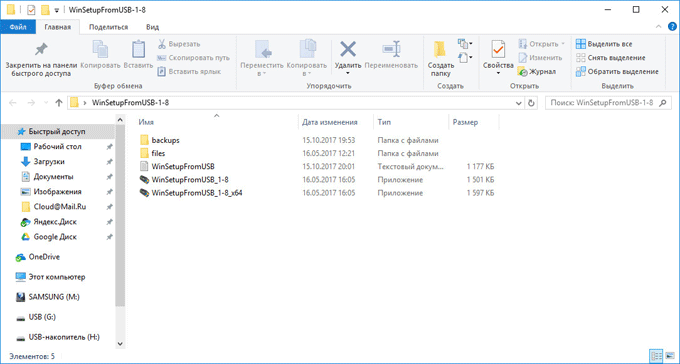Click Create folder (Создать папку) icon

(440, 49)
